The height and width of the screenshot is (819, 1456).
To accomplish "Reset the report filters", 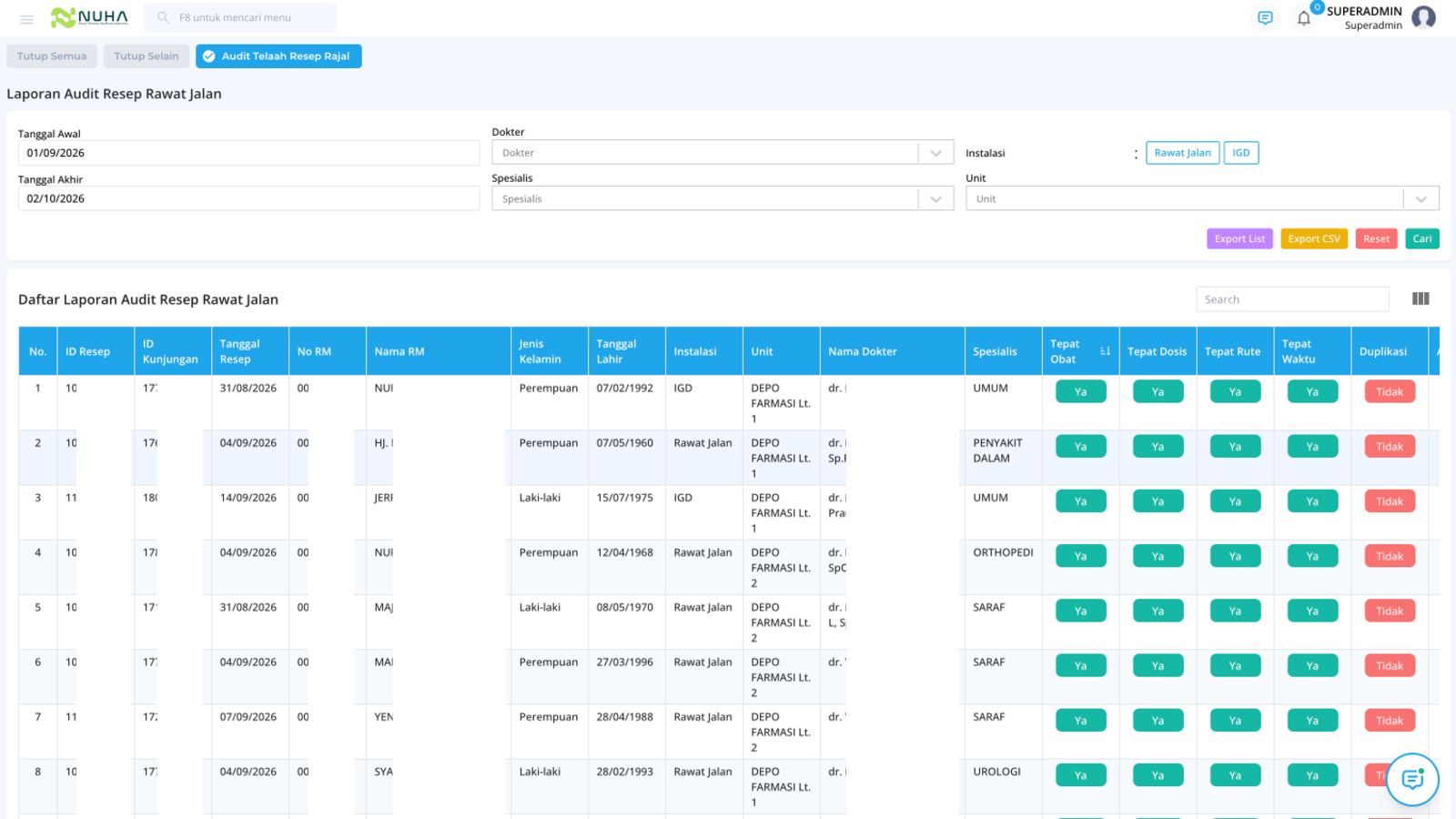I will tap(1376, 238).
